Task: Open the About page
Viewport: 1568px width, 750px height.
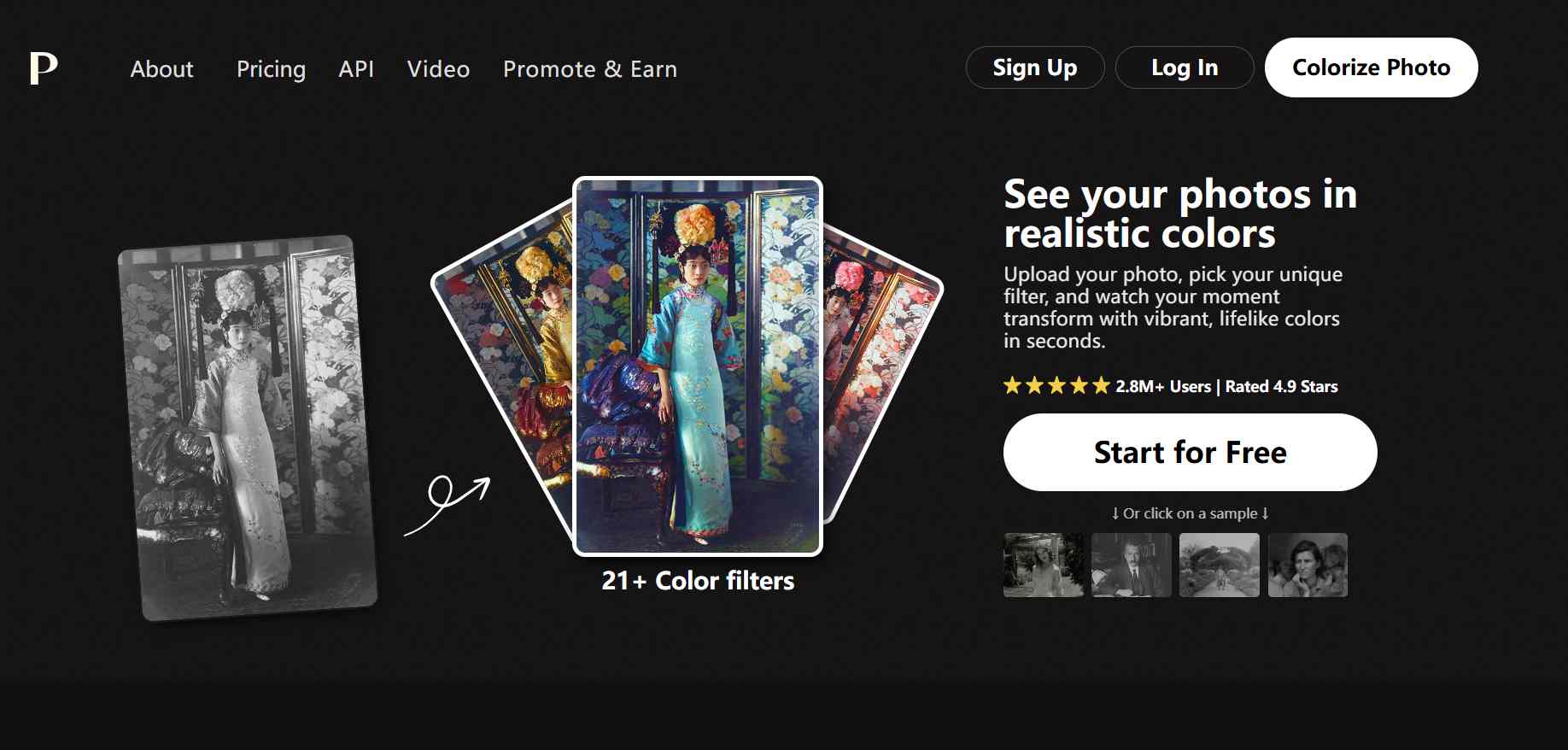Action: (x=161, y=69)
